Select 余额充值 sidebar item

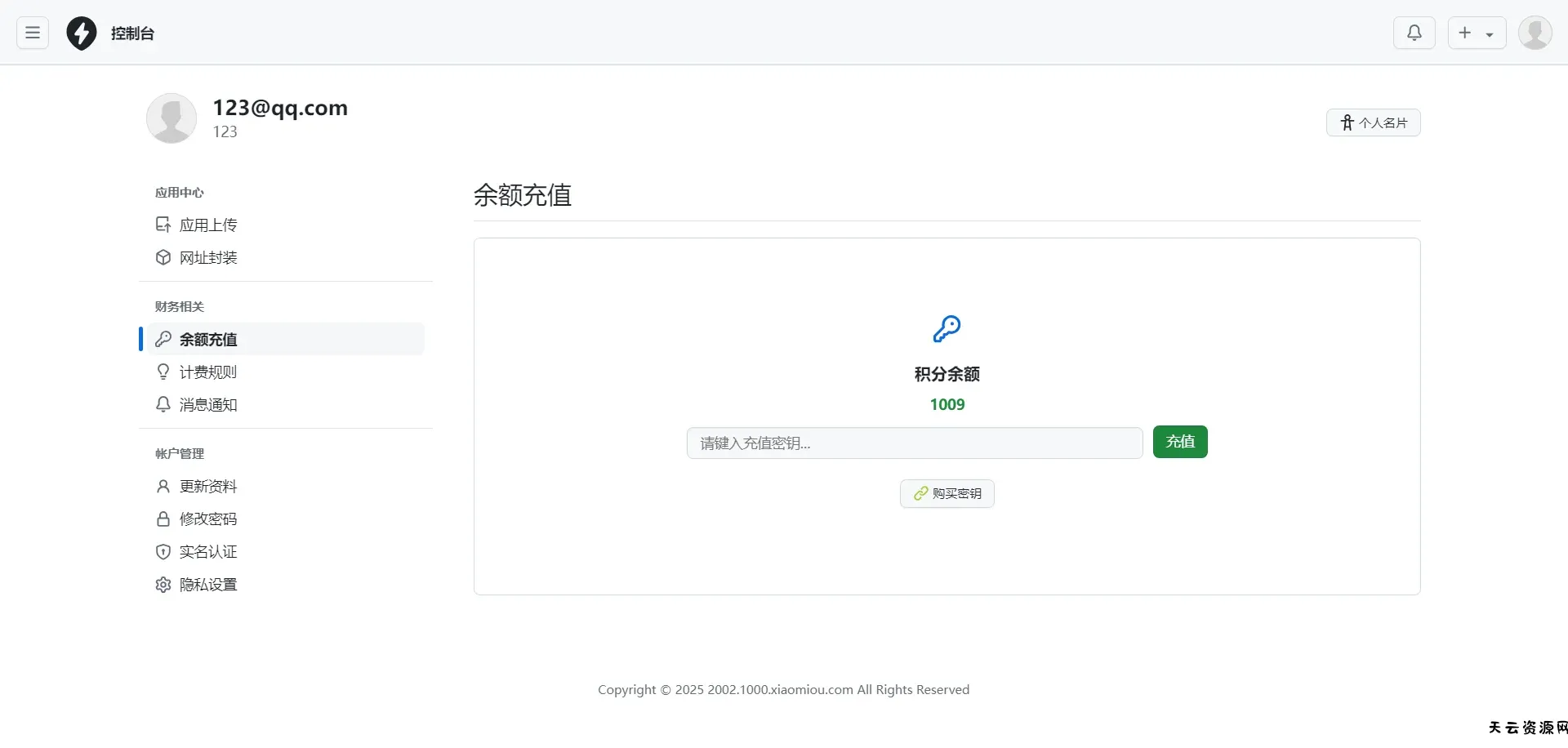coord(208,339)
